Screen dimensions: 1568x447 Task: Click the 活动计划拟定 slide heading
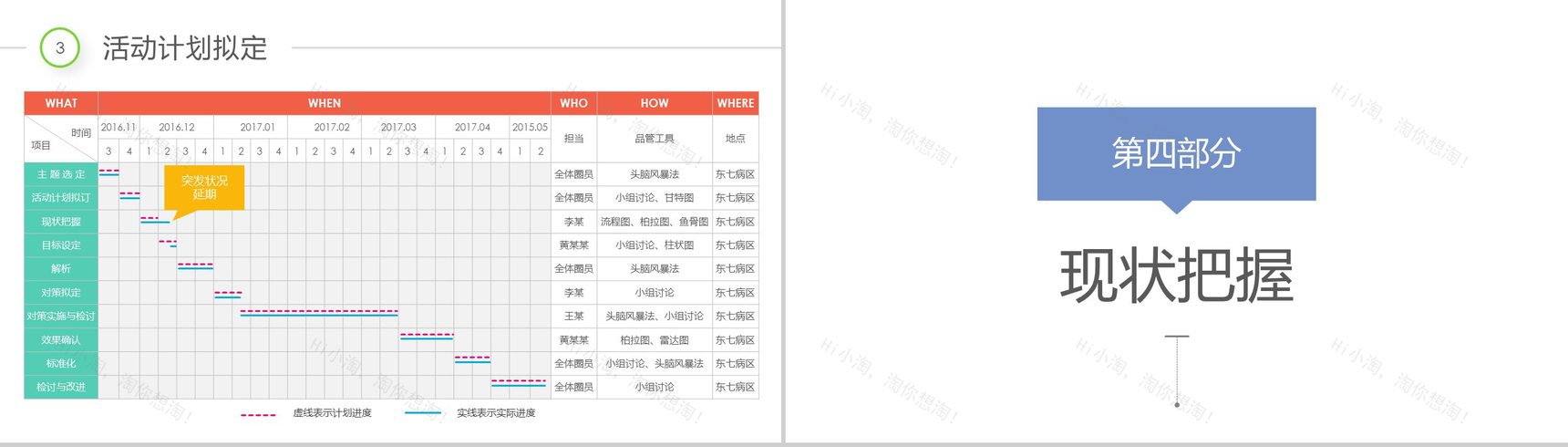(185, 48)
